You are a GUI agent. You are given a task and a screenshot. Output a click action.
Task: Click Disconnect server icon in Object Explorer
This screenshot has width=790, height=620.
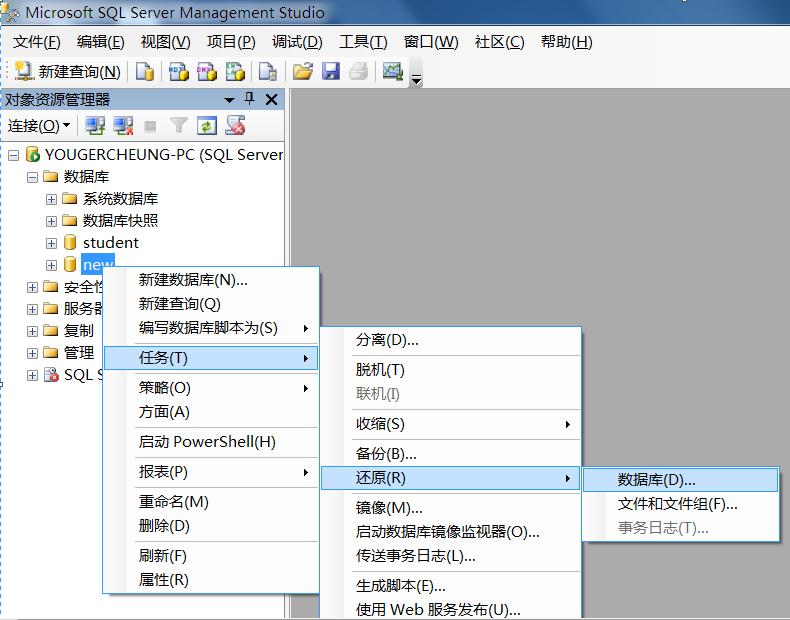pos(123,125)
